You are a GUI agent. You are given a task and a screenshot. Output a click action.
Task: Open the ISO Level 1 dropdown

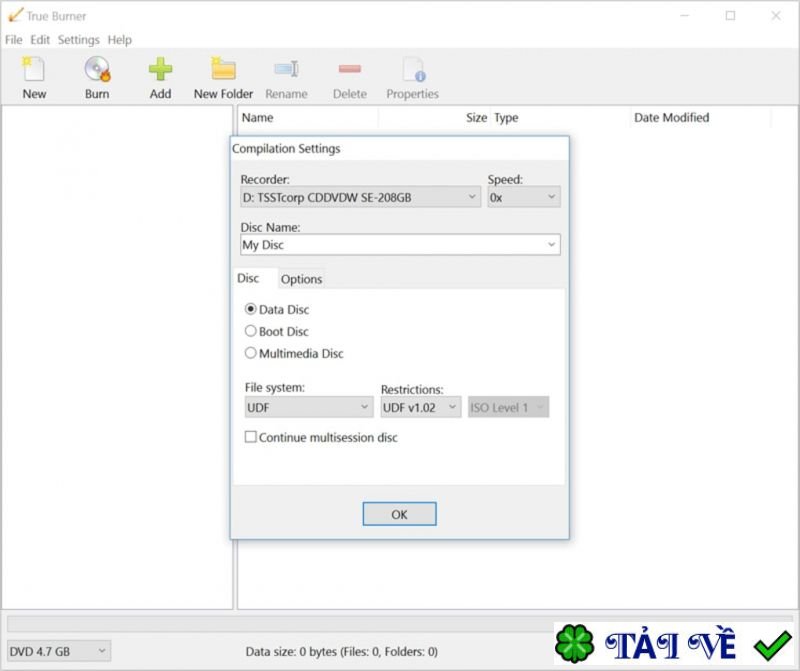tap(509, 407)
